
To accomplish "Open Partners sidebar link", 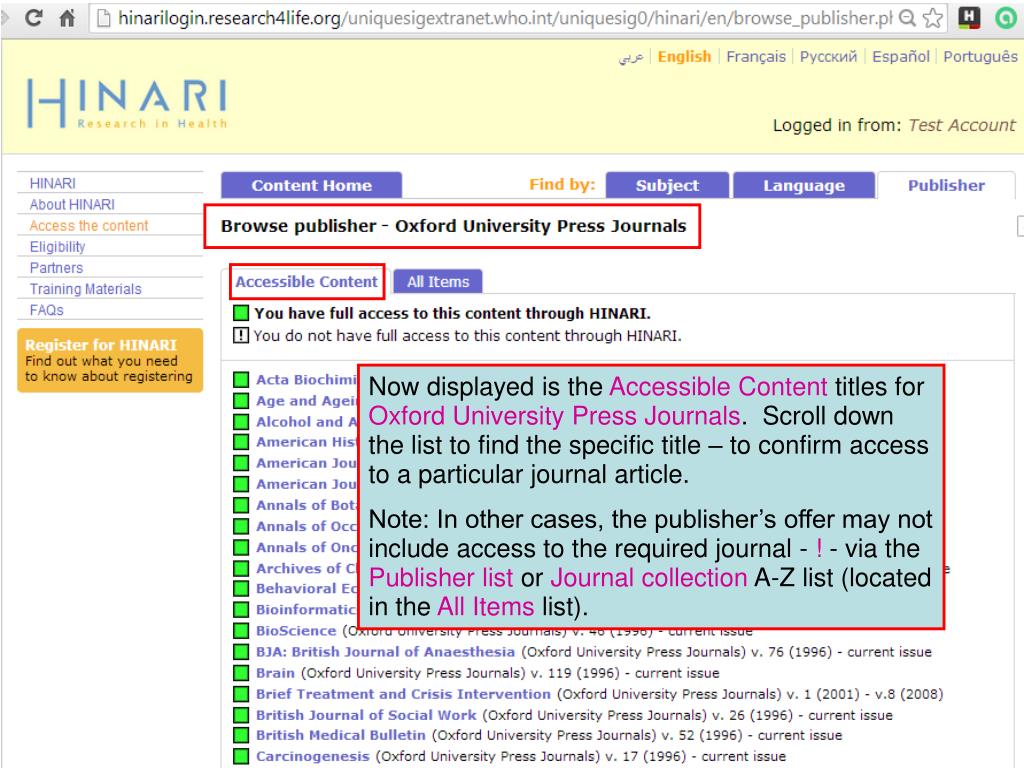I will click(56, 268).
